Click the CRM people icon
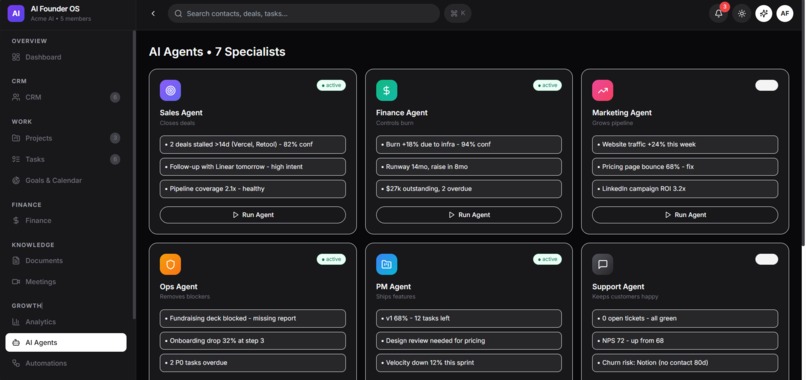This screenshot has height=380, width=806. tap(16, 97)
